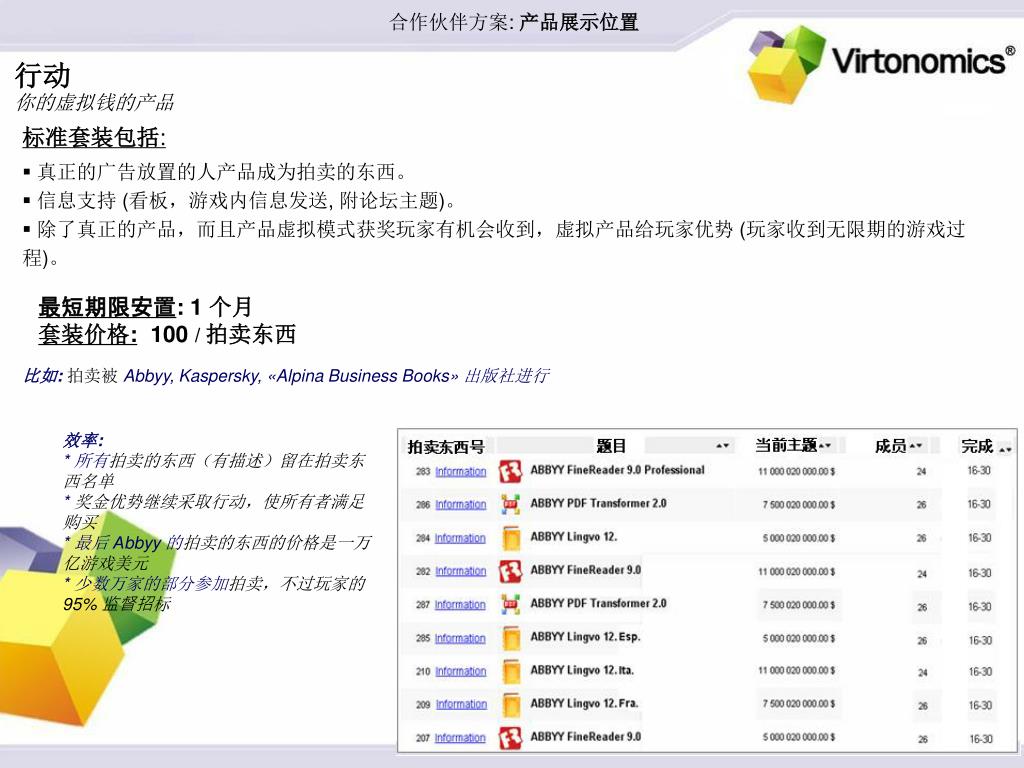
Task: Click the Virtonomics wordmark
Action: (x=923, y=61)
